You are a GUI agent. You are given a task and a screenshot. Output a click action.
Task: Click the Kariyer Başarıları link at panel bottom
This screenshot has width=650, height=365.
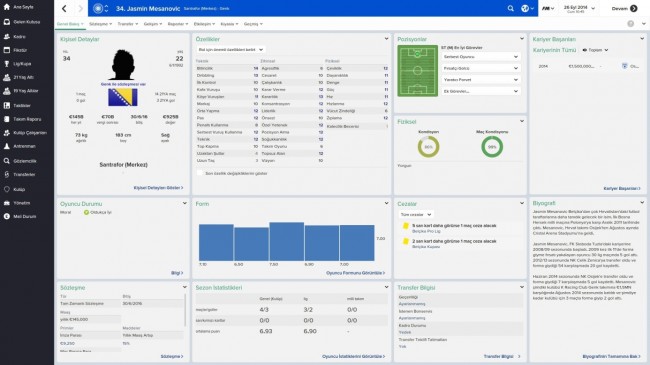click(x=622, y=188)
